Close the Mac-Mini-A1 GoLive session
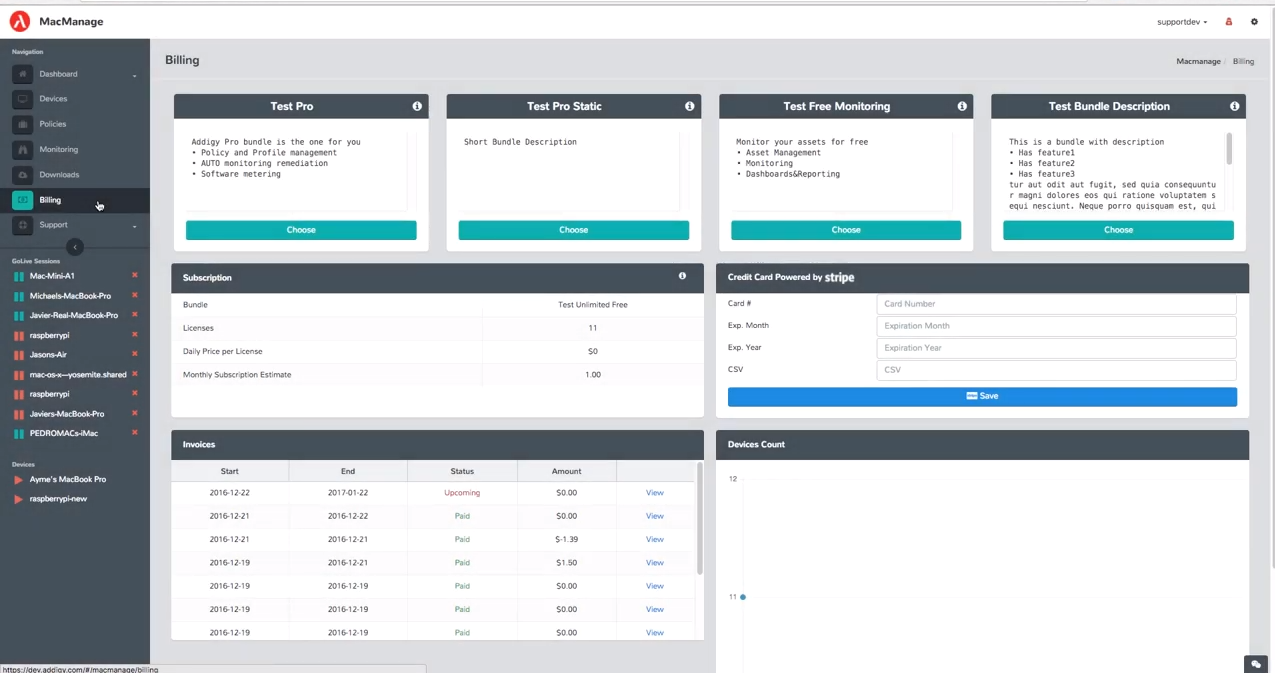The image size is (1275, 673). [x=135, y=275]
